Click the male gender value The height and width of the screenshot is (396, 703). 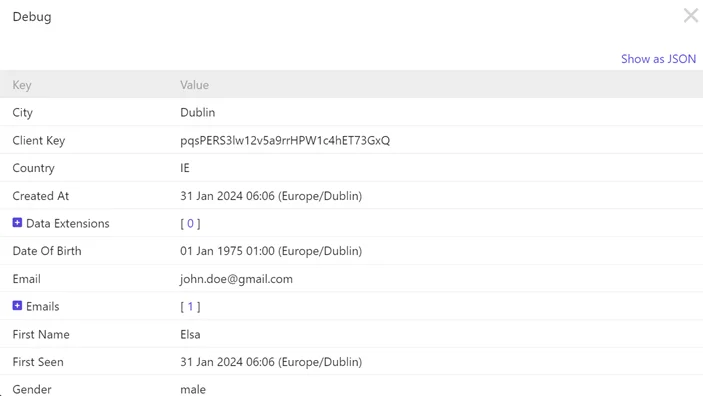(x=193, y=389)
